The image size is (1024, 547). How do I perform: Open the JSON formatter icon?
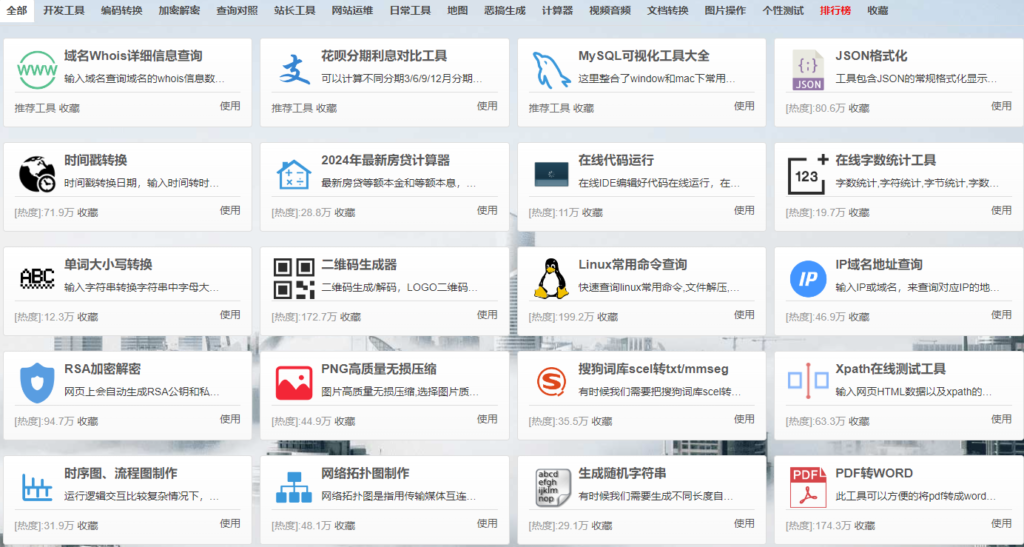click(808, 70)
